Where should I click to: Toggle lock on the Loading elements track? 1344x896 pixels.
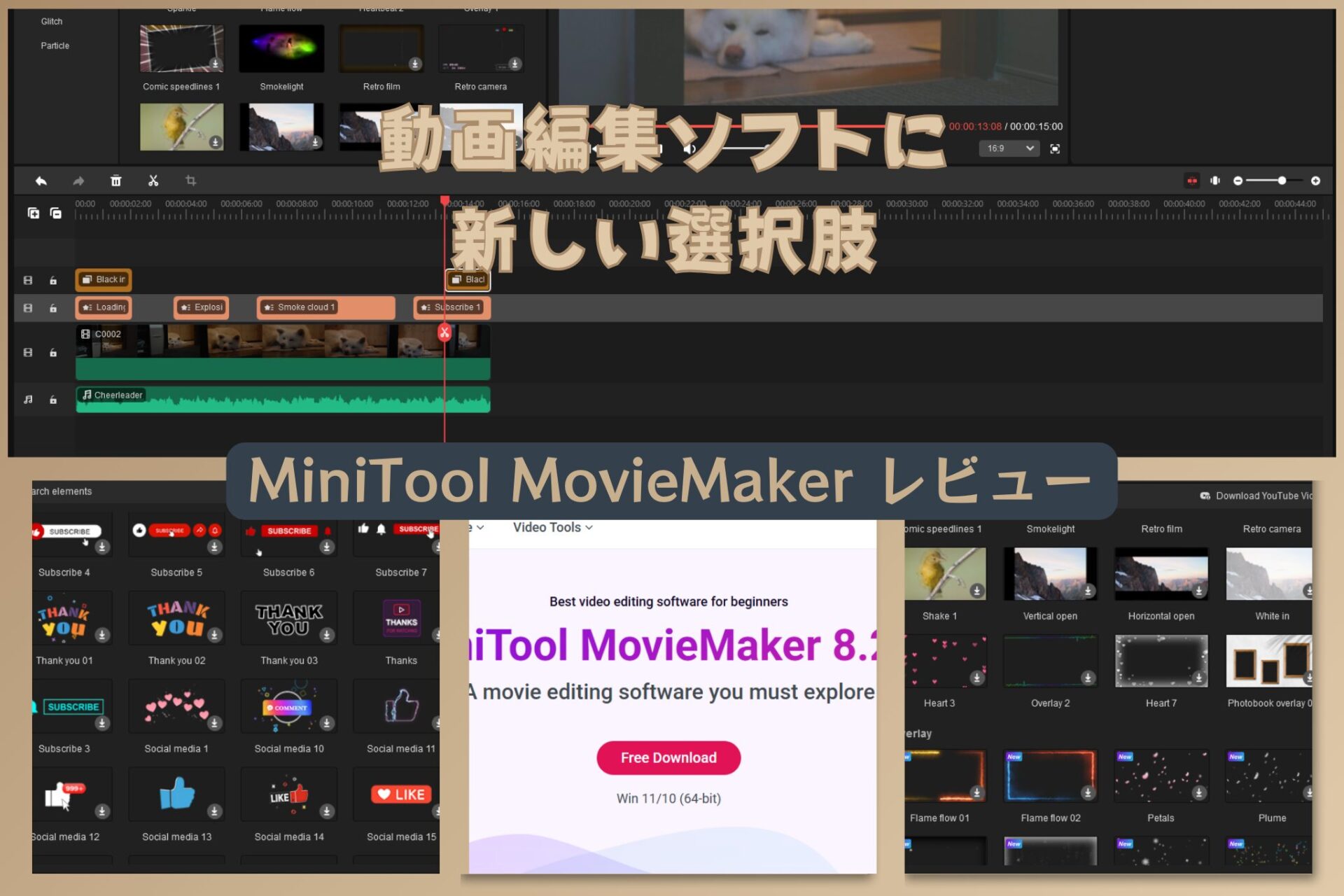click(53, 308)
